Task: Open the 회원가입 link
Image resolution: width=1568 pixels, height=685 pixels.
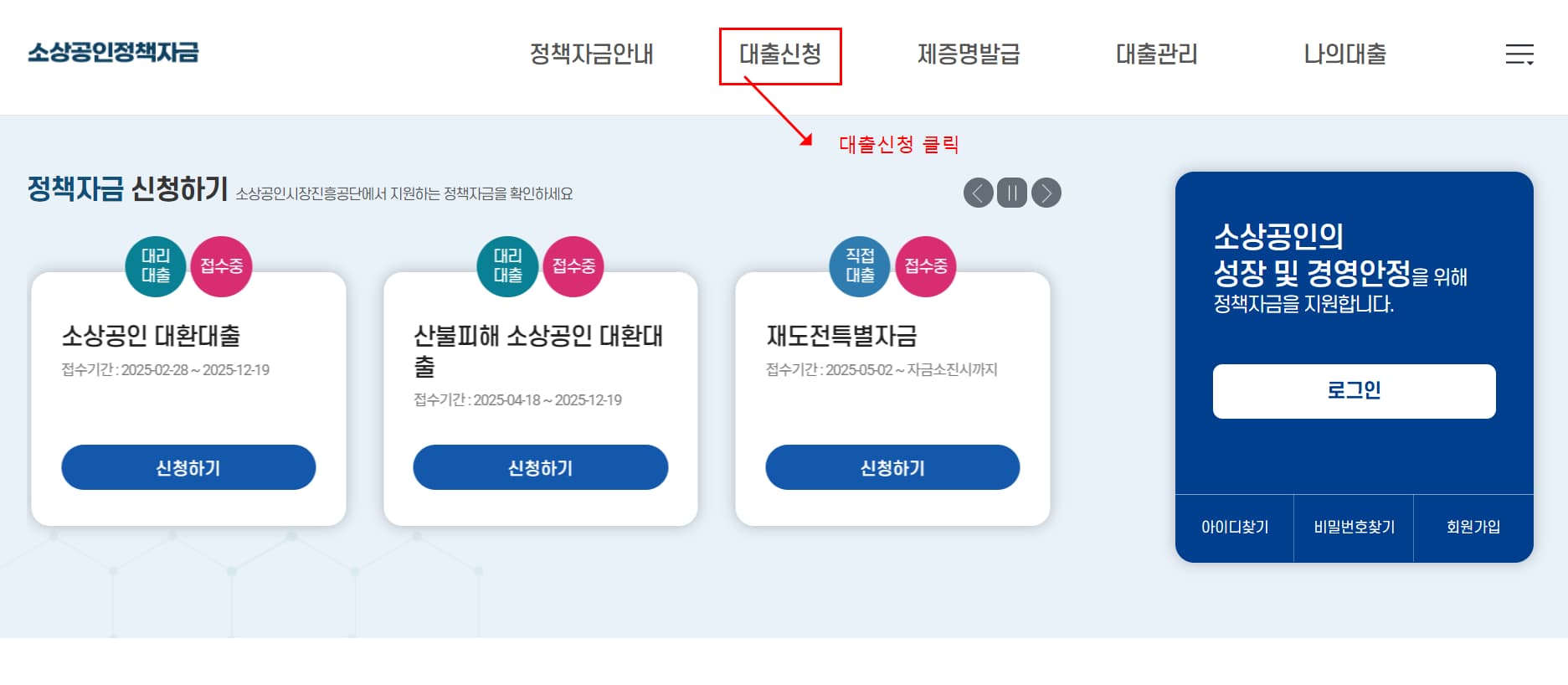Action: tap(1473, 528)
